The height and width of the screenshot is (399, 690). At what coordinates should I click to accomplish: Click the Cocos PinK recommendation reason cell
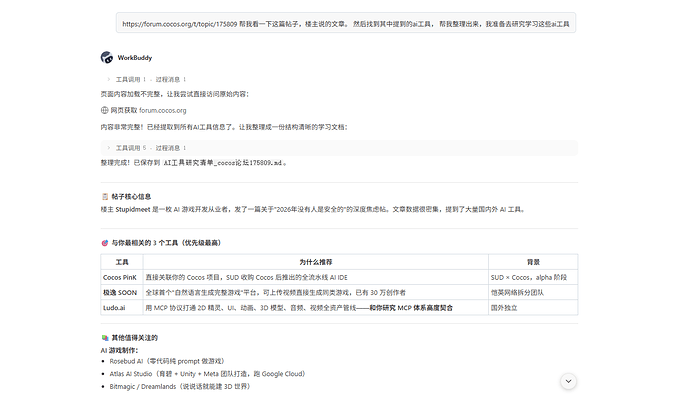(316, 278)
